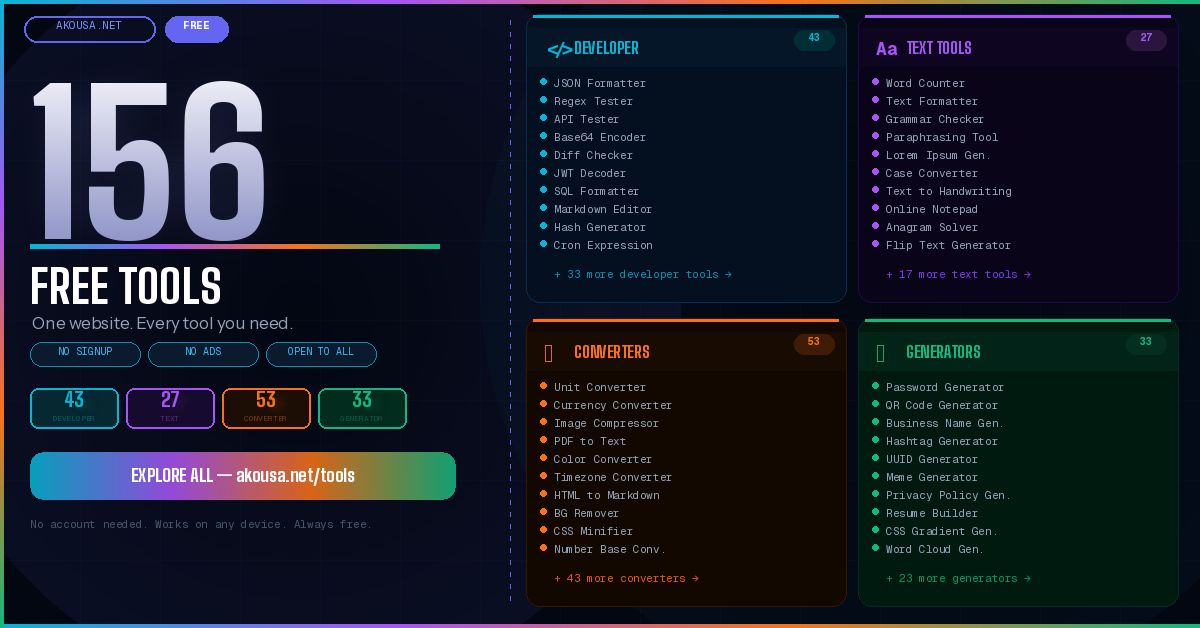Click the 33 badge in Generators header

(x=1146, y=343)
